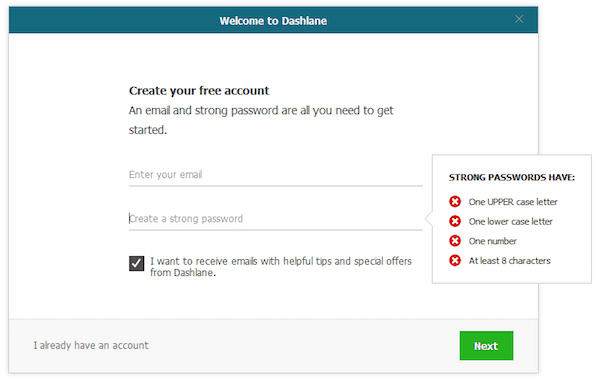This screenshot has height=380, width=600.
Task: Click the red X beside At least 8 characters
Action: click(455, 261)
